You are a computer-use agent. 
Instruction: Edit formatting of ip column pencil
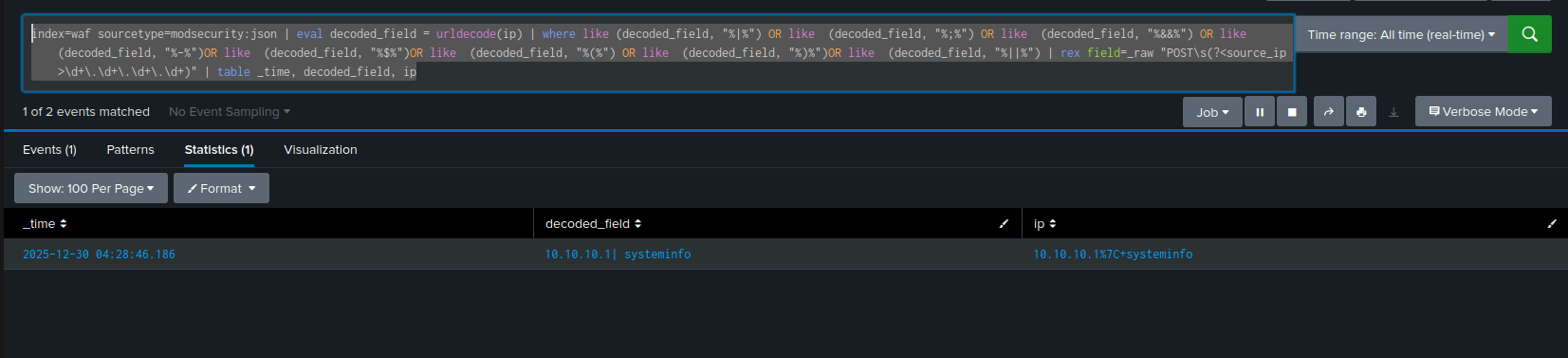click(x=1552, y=224)
